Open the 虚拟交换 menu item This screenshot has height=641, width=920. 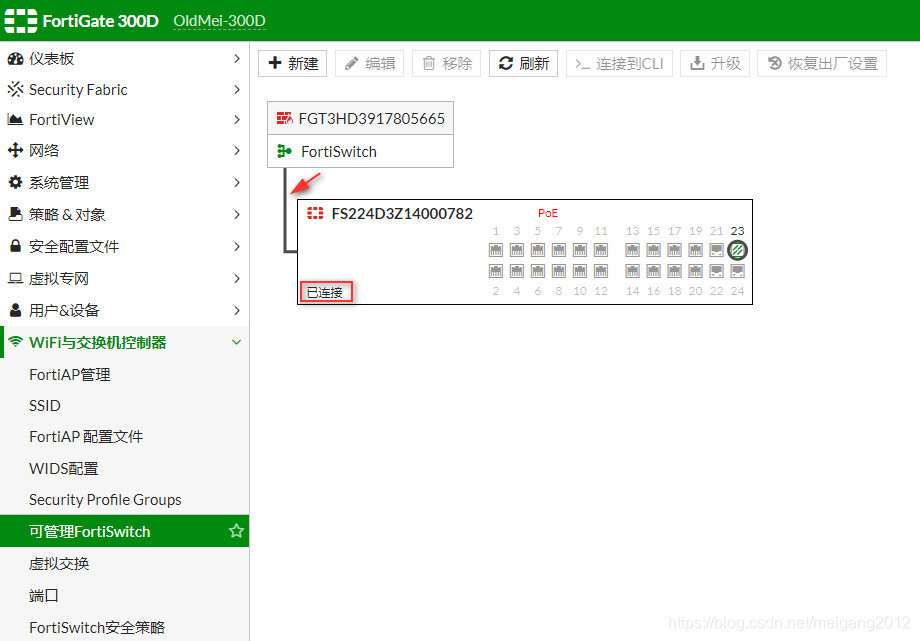pos(124,564)
